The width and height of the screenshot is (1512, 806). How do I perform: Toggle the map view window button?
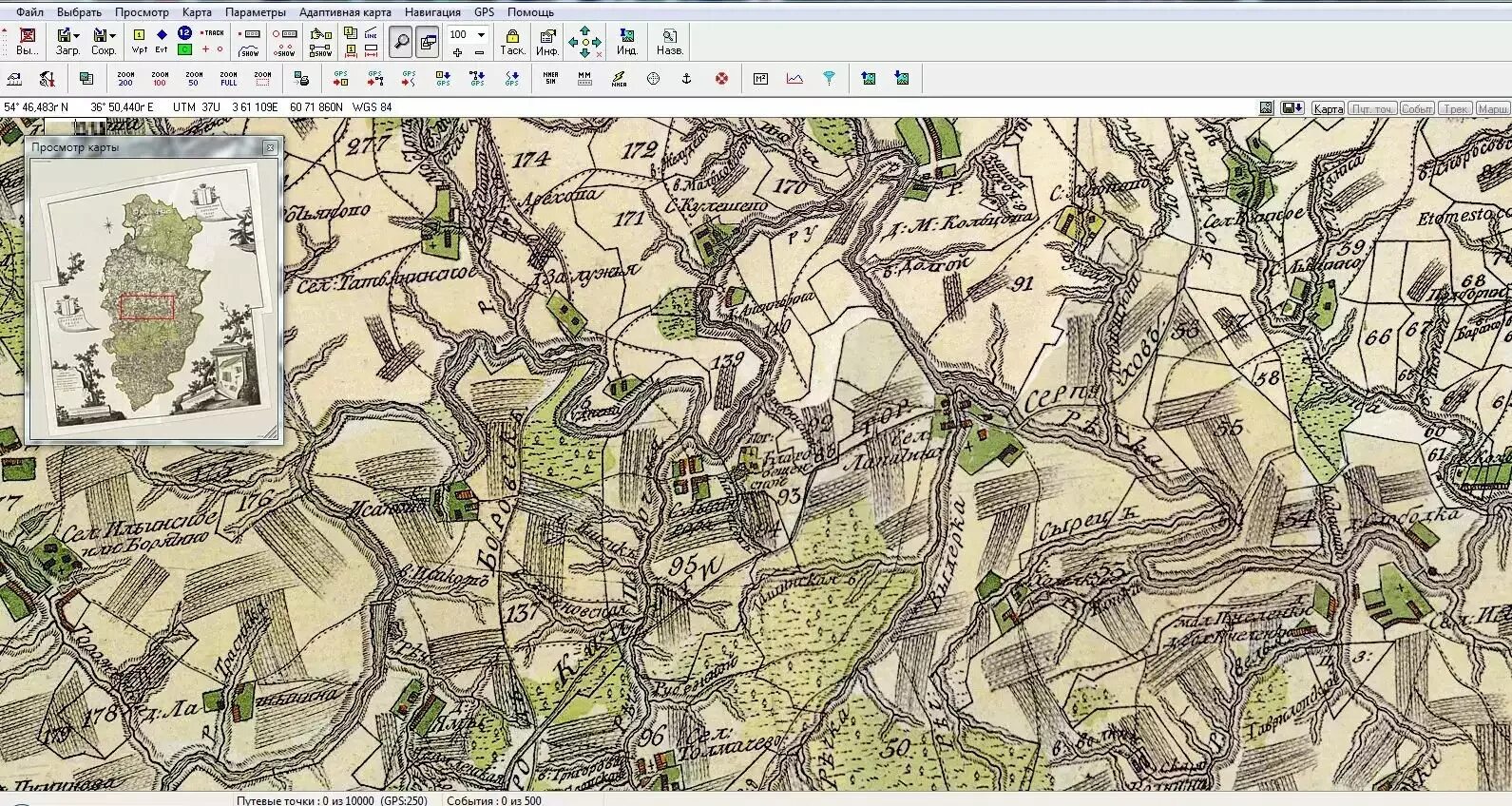(x=428, y=42)
